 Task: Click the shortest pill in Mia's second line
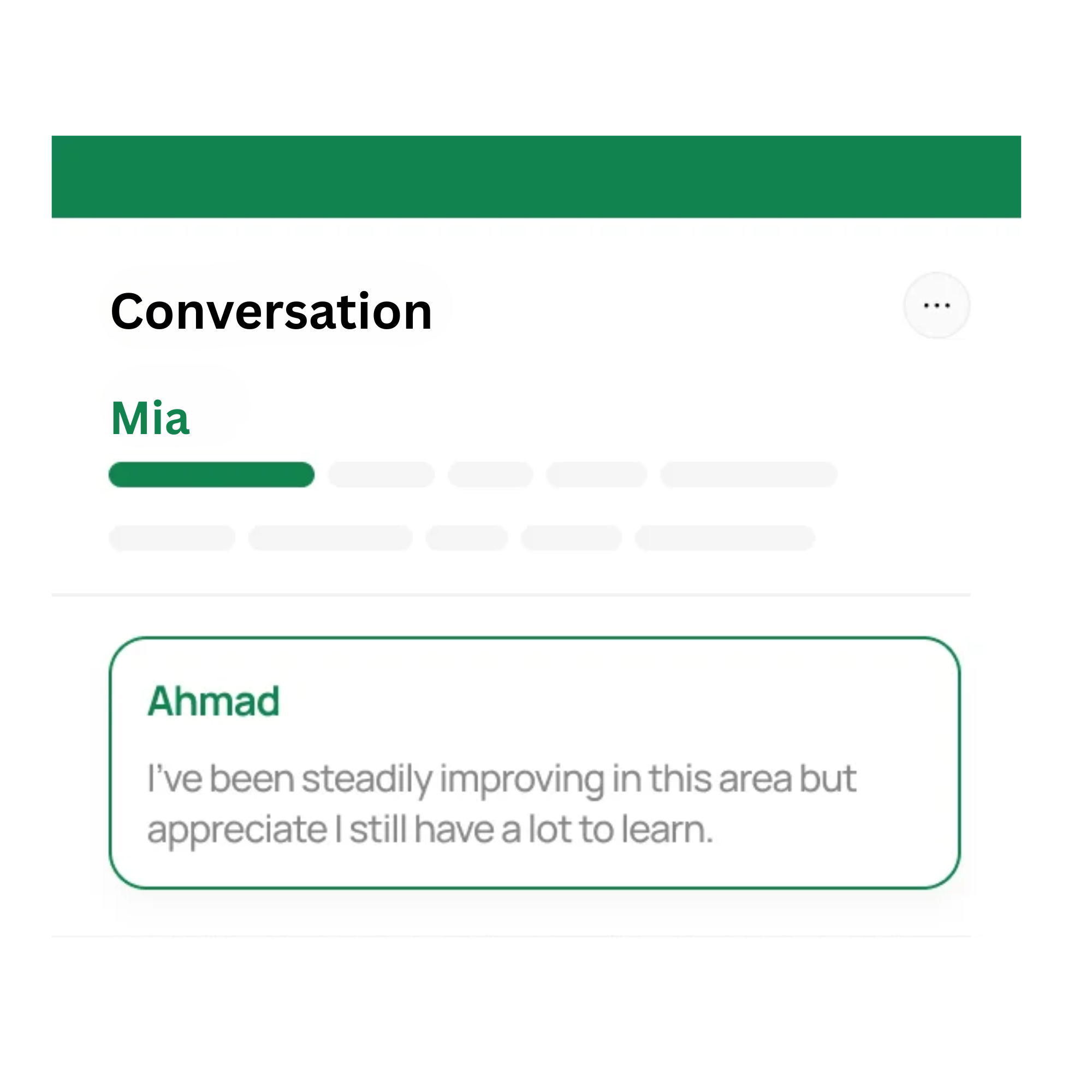[x=466, y=537]
